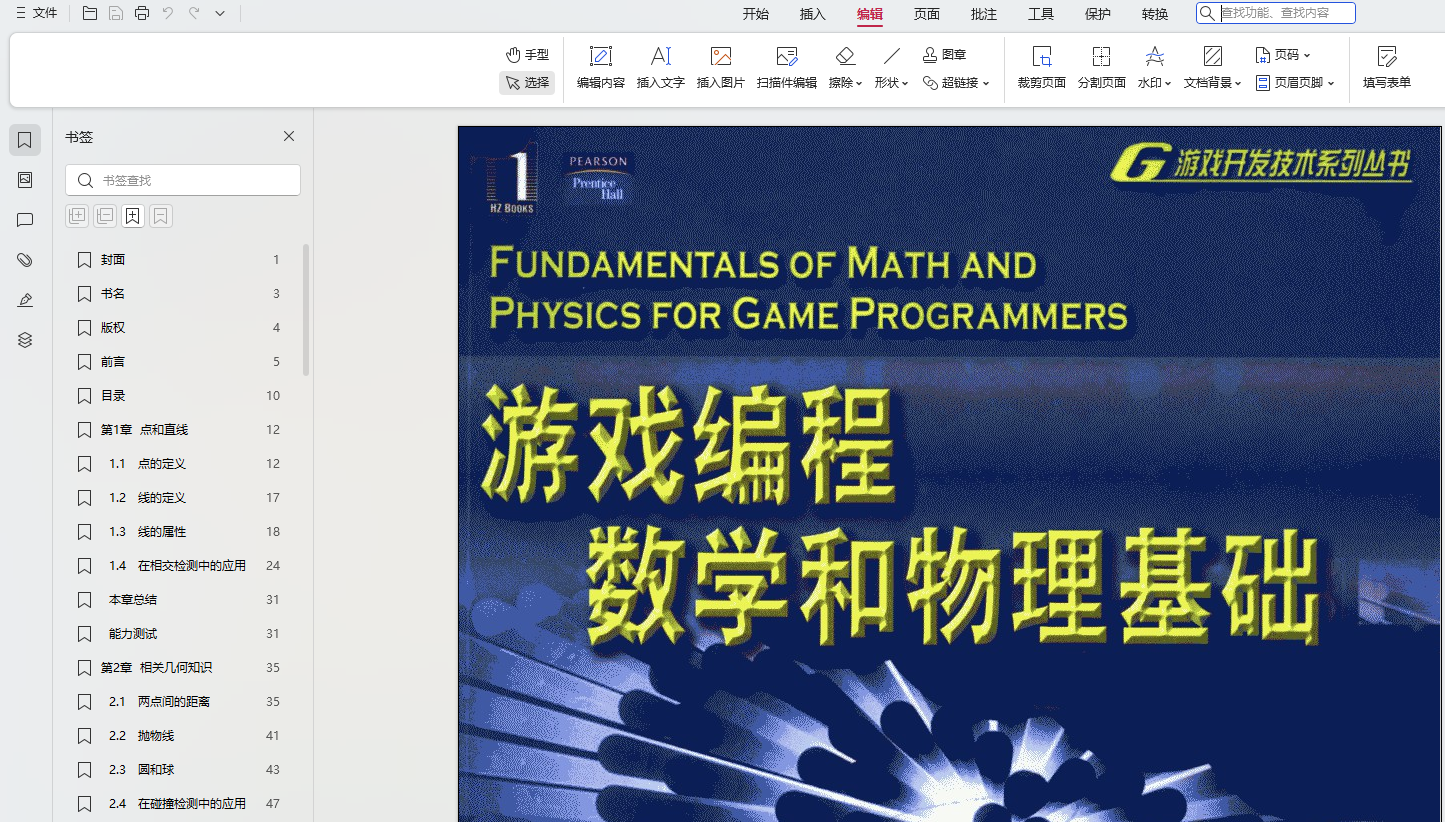This screenshot has height=822, width=1445.
Task: Click the redo arrow icon
Action: point(194,13)
